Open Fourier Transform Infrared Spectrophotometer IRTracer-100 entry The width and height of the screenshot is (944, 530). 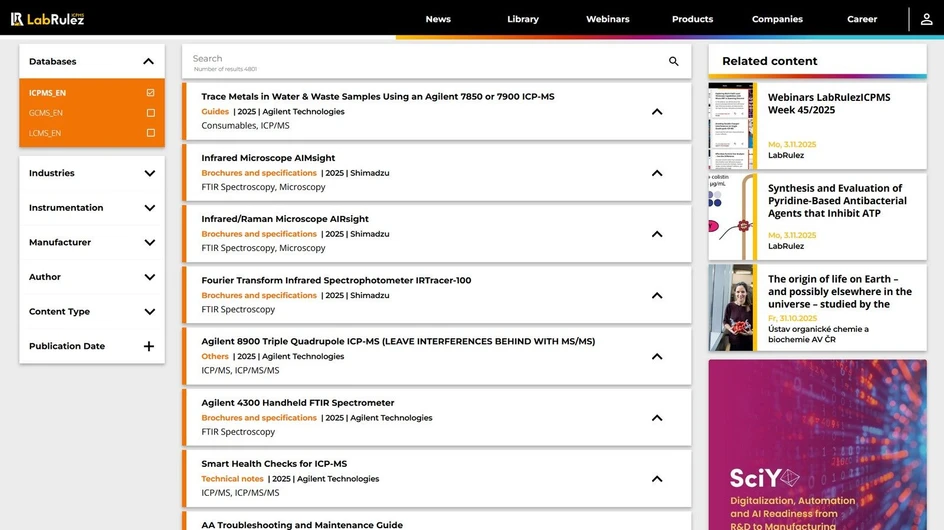[336, 281]
